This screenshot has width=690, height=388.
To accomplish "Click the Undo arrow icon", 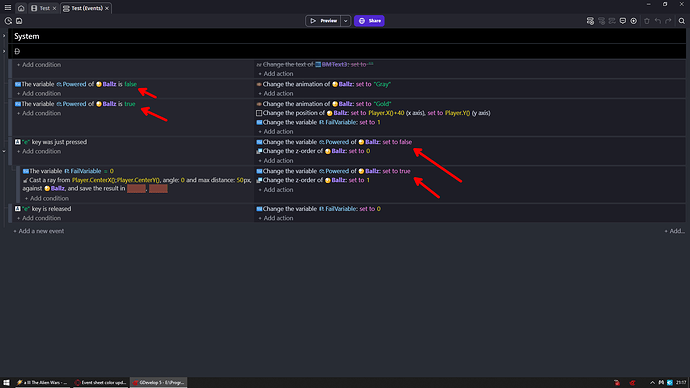I will (657, 21).
